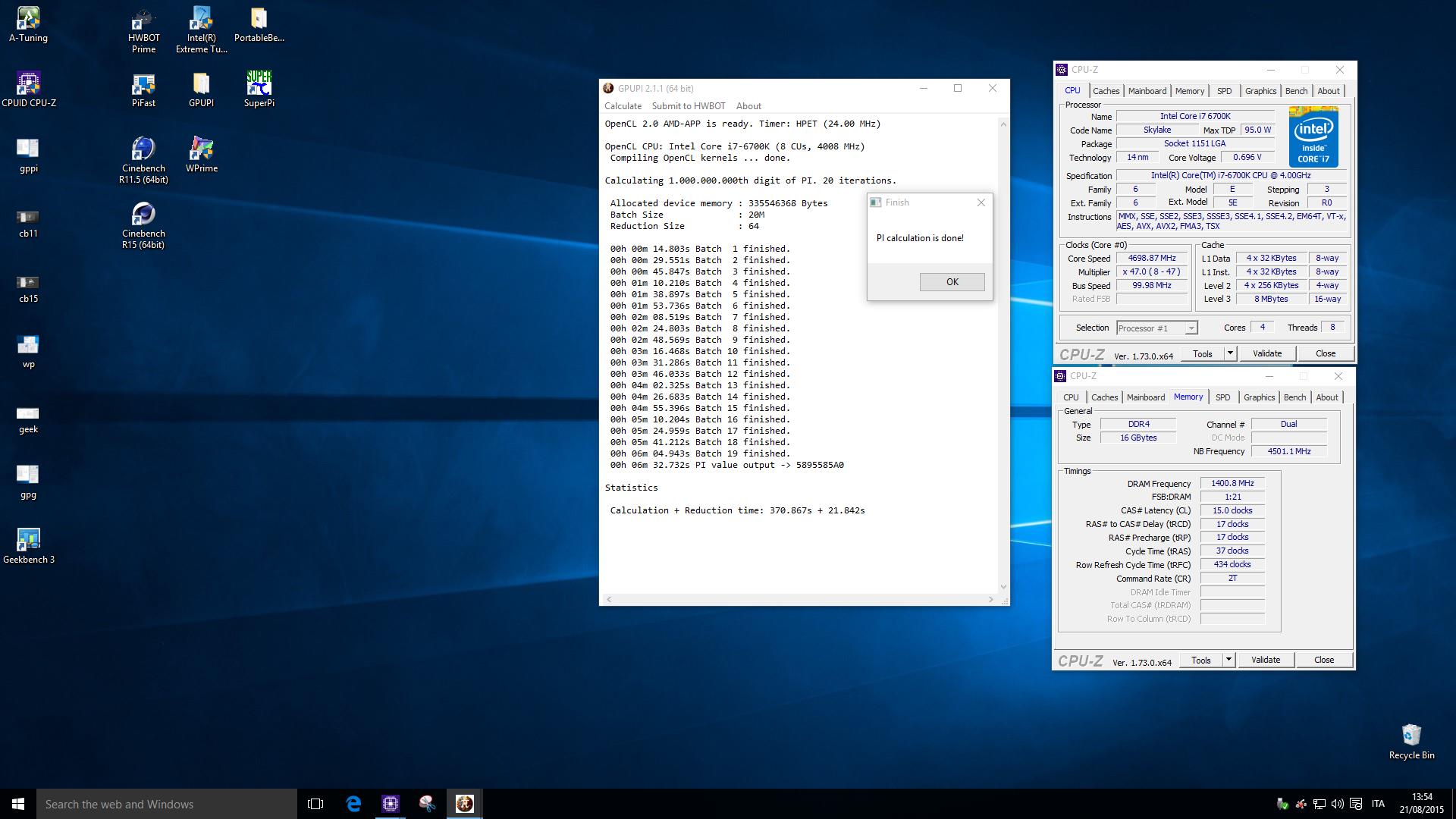The height and width of the screenshot is (819, 1456).
Task: Select the cb11 desktop file
Action: pyautogui.click(x=28, y=223)
